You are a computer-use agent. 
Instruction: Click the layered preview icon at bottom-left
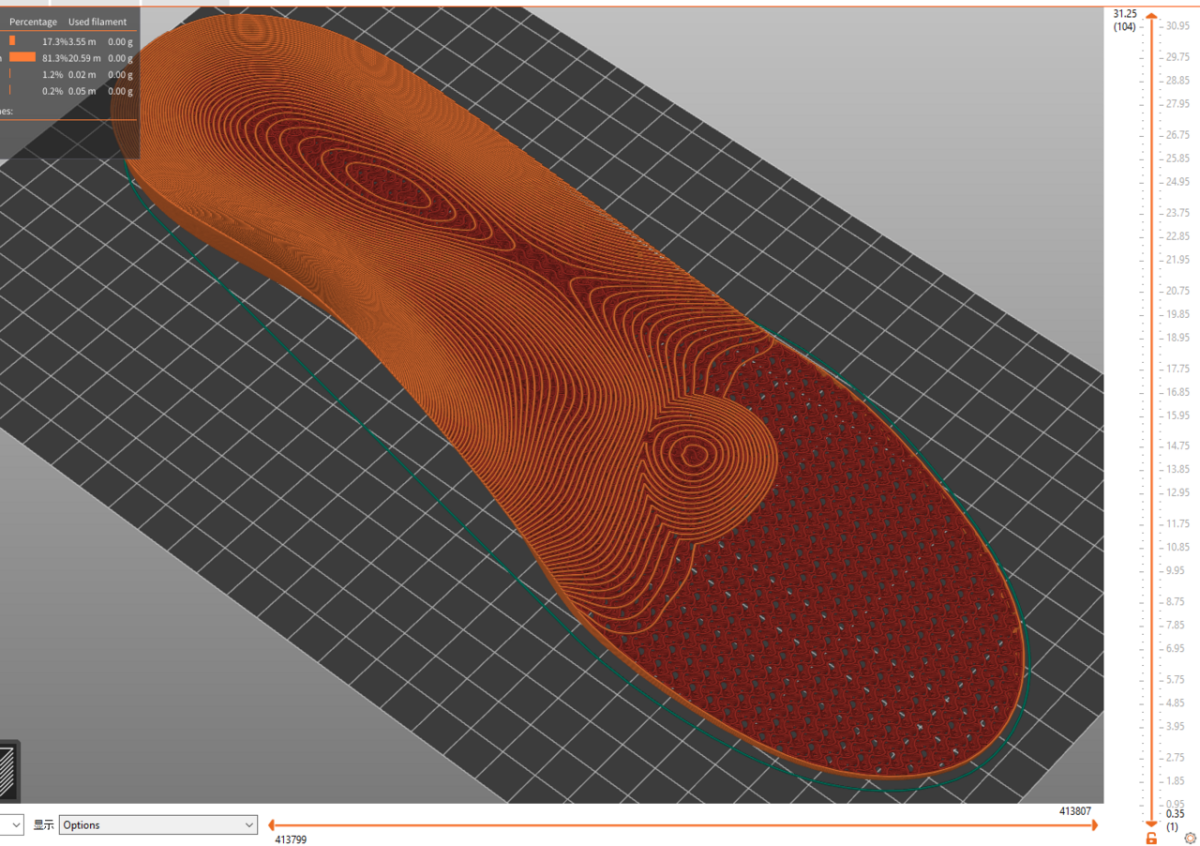click(9, 770)
